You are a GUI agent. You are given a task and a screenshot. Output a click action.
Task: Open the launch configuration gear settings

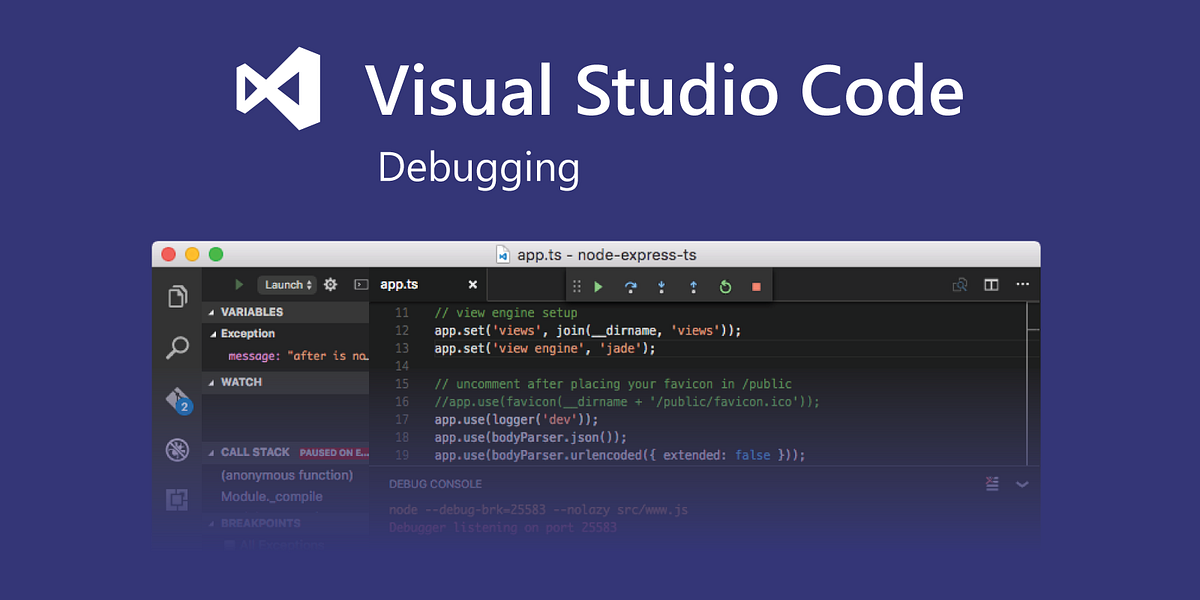pyautogui.click(x=330, y=284)
